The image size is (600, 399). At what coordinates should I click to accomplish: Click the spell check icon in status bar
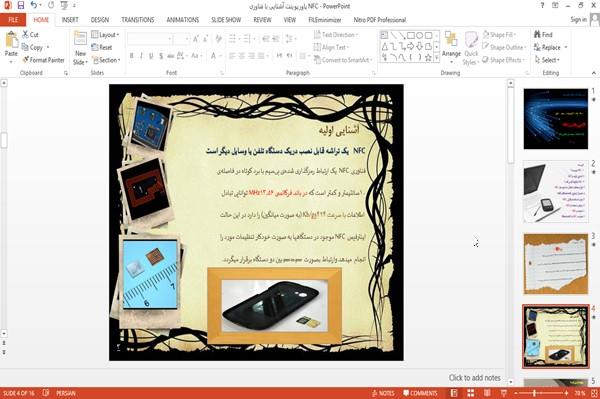pos(46,393)
